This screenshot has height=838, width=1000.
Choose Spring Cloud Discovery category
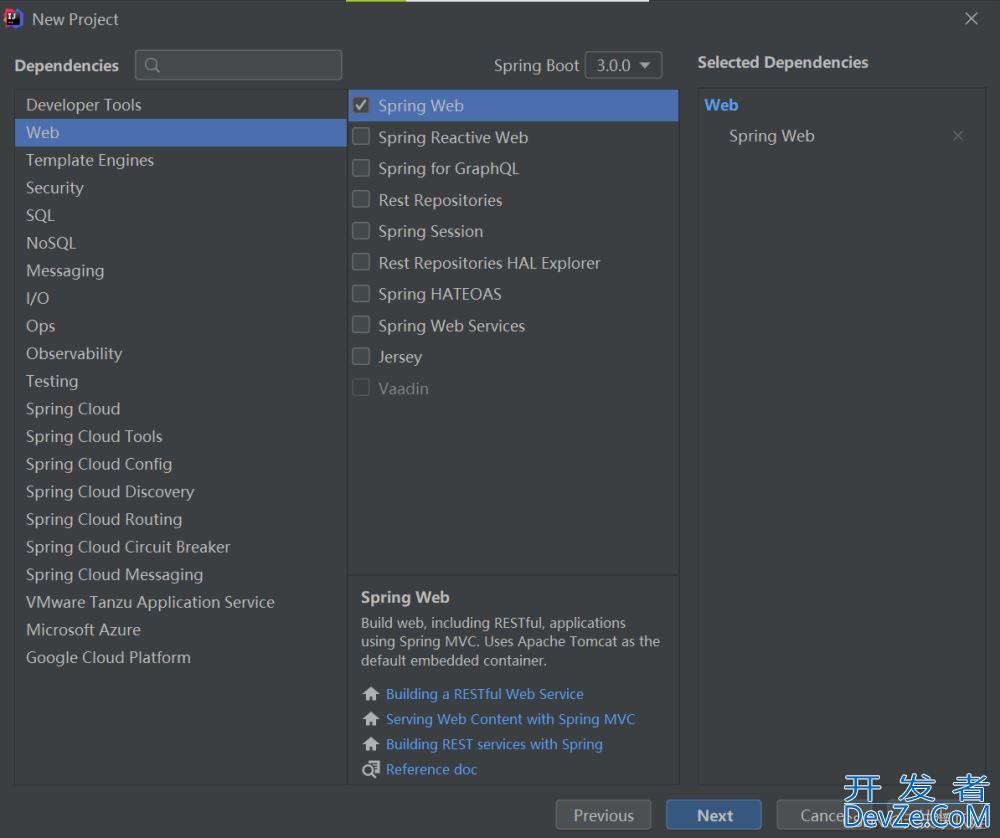click(180, 492)
